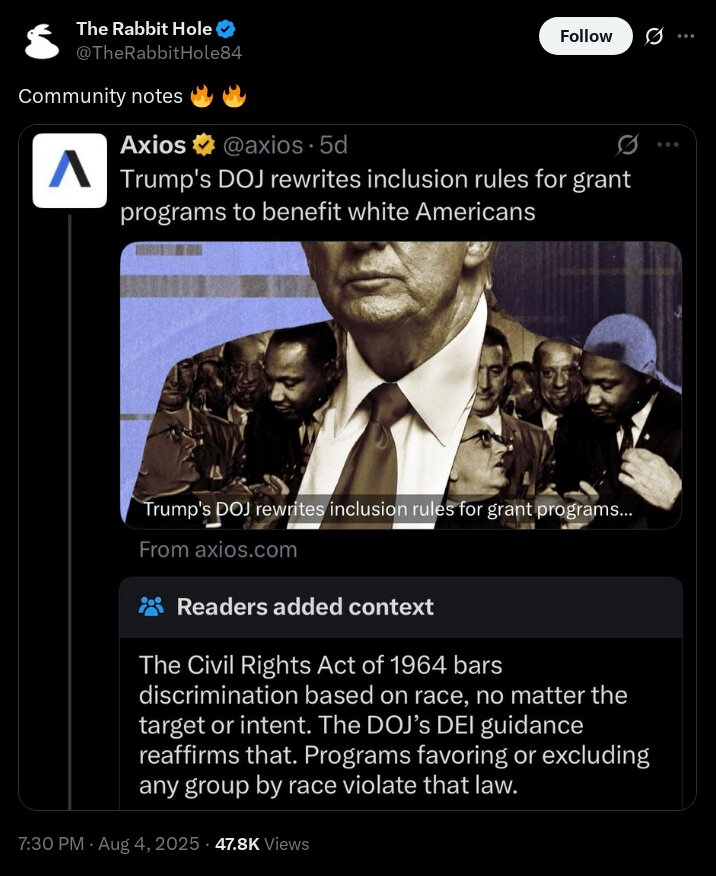
Task: Click the 7:30 PM Aug 4, 2025 timestamp
Action: click(108, 844)
